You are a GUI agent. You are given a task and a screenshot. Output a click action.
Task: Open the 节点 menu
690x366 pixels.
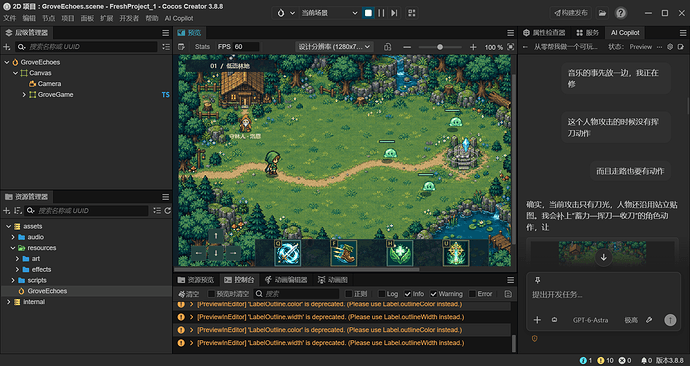click(x=48, y=18)
